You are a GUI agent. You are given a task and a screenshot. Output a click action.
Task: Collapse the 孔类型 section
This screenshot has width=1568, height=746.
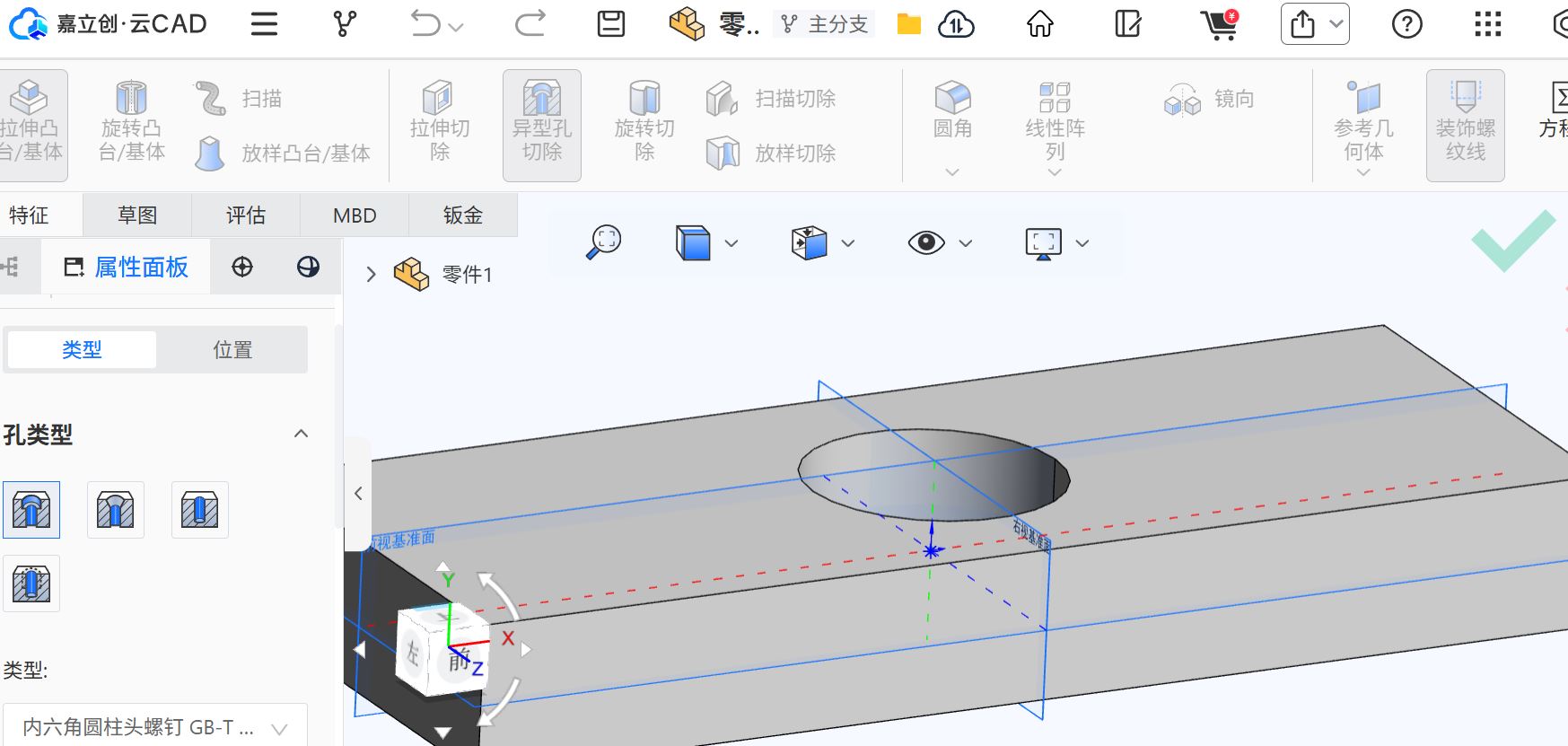click(301, 434)
